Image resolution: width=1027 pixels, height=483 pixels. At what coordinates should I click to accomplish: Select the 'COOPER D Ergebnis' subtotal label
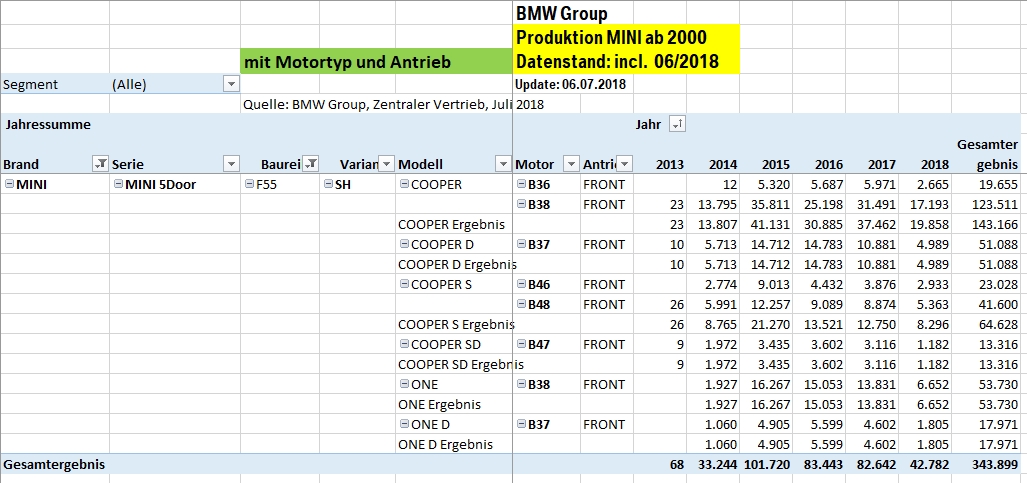click(457, 265)
